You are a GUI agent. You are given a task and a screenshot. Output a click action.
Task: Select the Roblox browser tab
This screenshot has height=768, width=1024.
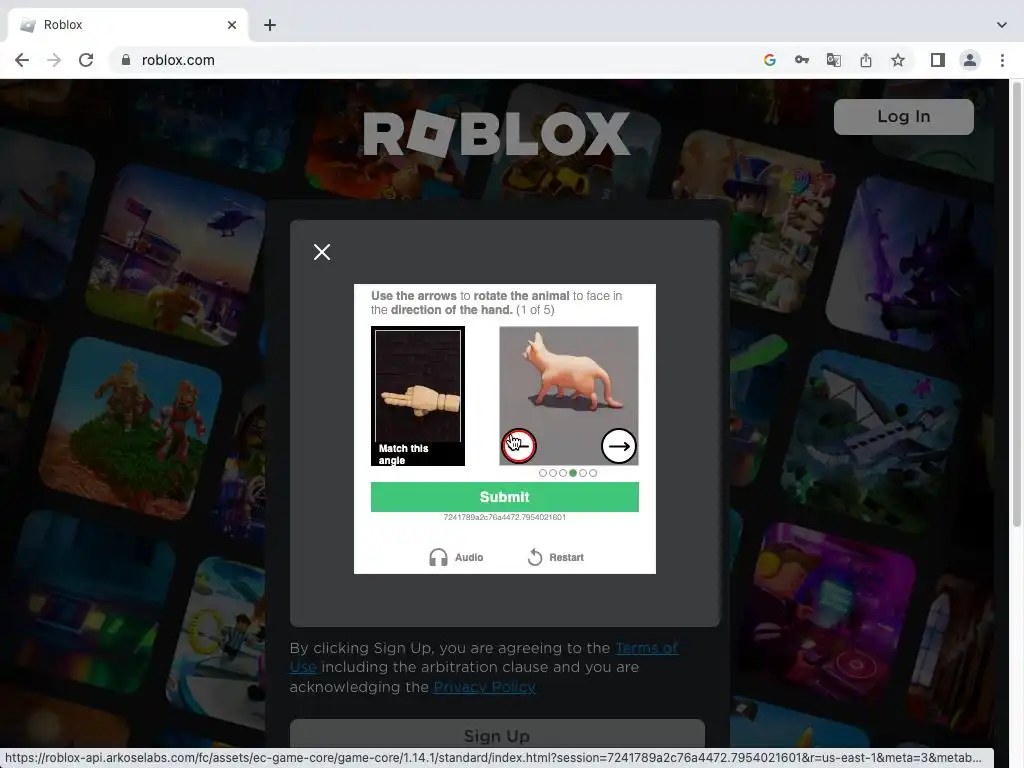pos(128,25)
